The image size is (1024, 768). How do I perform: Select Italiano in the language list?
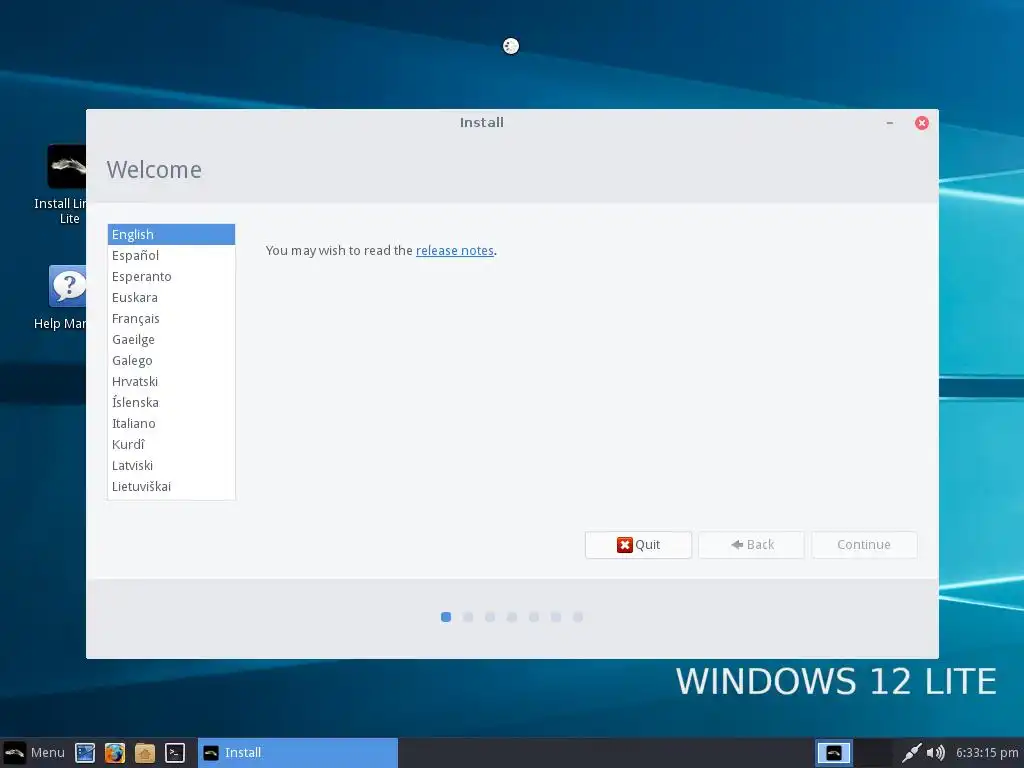tap(171, 423)
